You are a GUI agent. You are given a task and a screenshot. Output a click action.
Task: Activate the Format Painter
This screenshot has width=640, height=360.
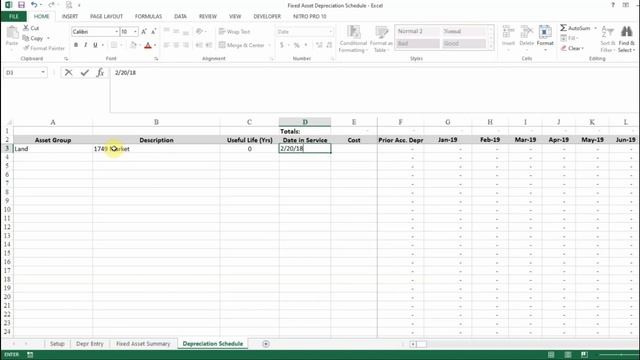(x=44, y=48)
